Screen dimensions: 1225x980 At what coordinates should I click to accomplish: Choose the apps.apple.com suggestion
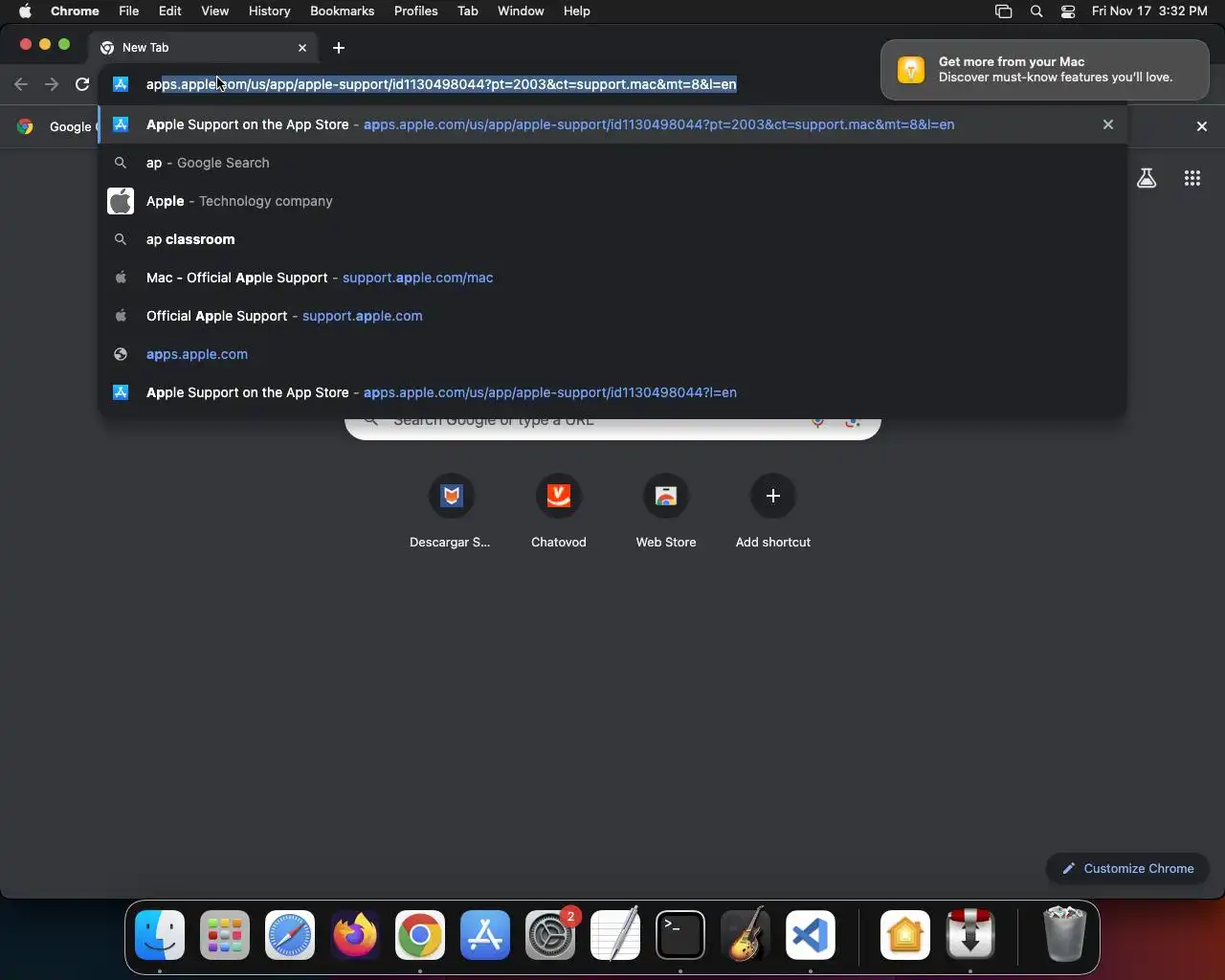(612, 354)
